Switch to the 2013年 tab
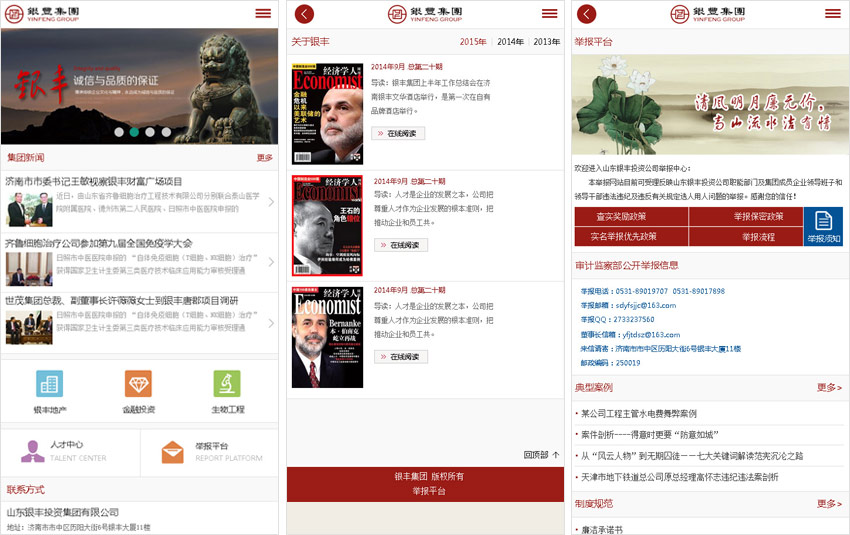Image resolution: width=850 pixels, height=535 pixels. [546, 42]
